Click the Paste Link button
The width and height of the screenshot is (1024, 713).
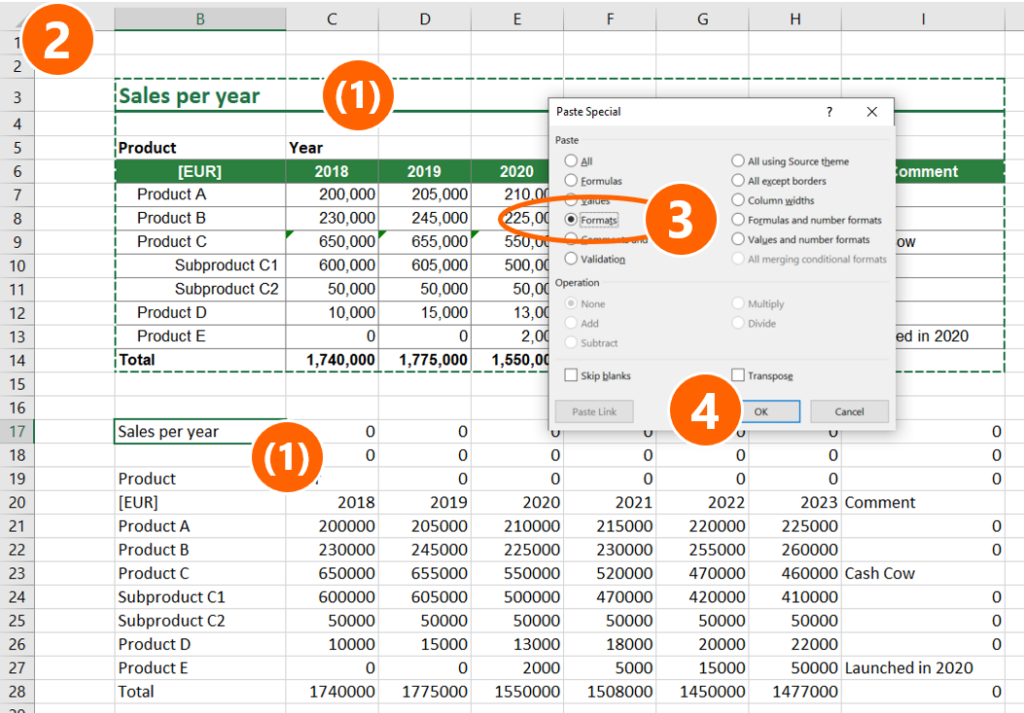(x=597, y=412)
